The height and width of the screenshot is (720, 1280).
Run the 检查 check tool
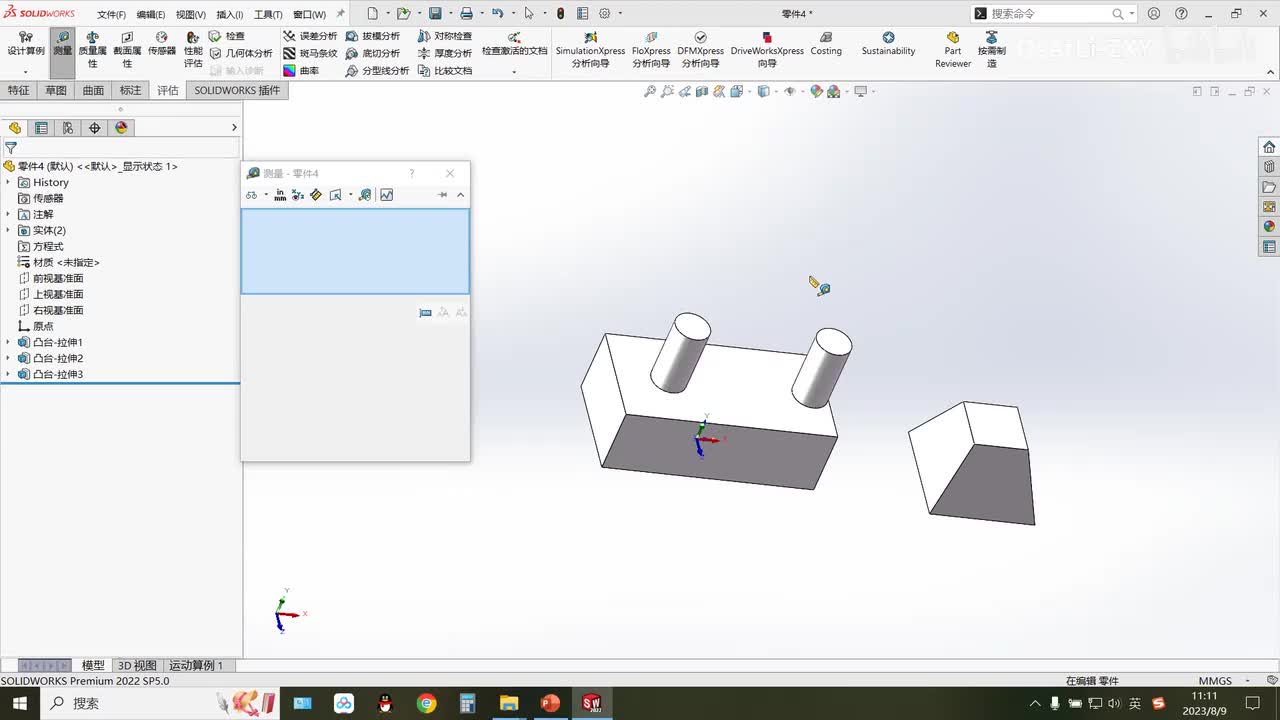(227, 36)
